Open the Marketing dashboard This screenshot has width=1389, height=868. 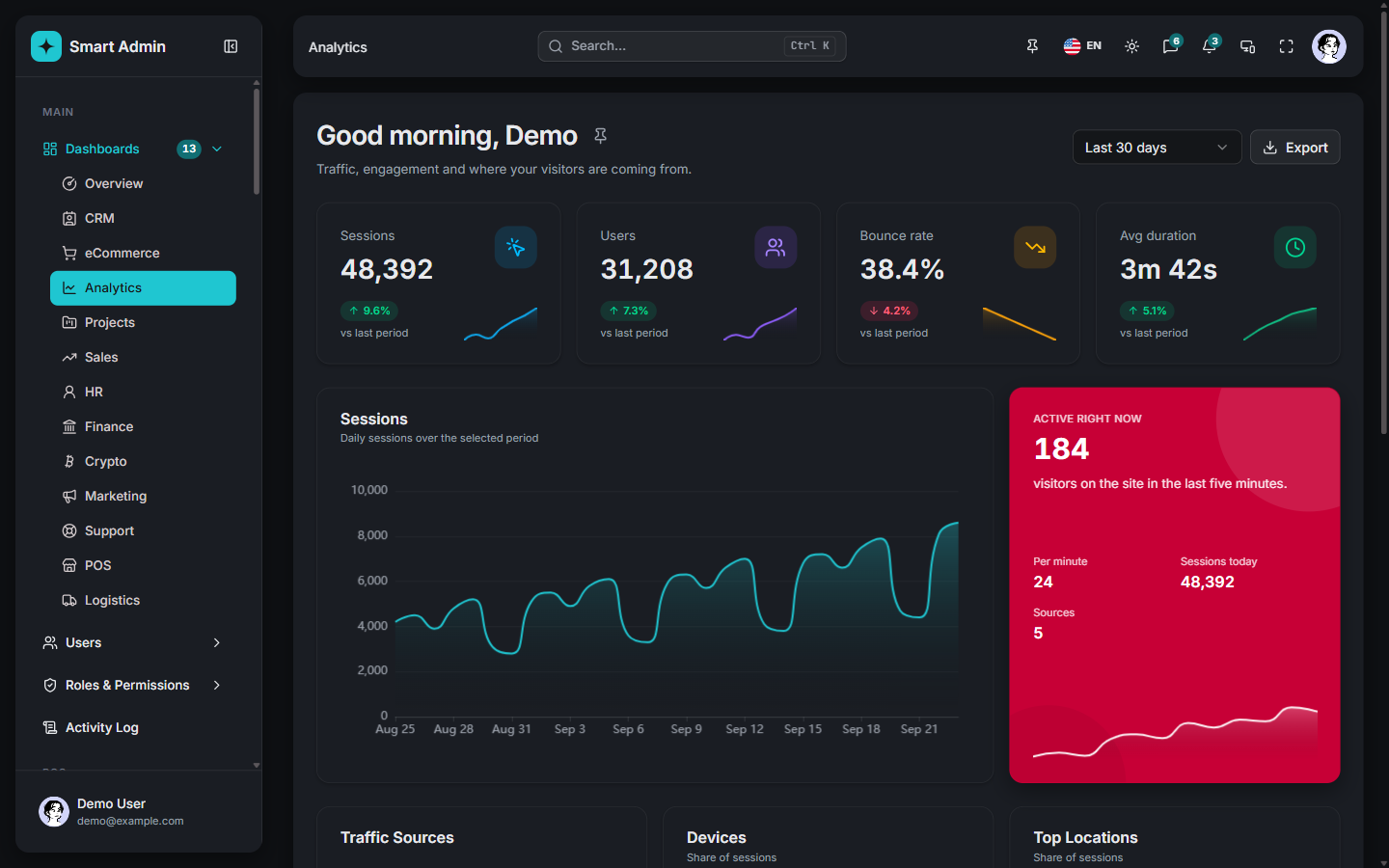coord(143,496)
